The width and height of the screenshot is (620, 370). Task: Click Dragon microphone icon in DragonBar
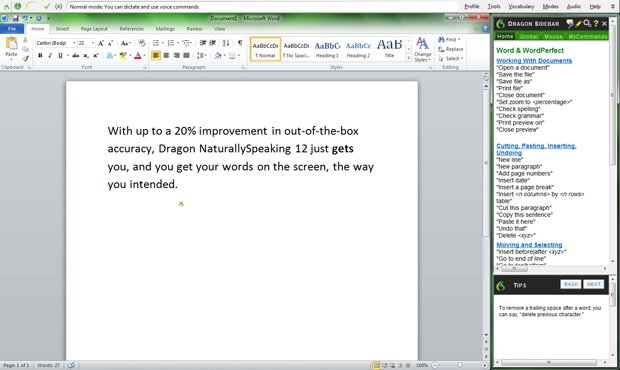(18, 6)
